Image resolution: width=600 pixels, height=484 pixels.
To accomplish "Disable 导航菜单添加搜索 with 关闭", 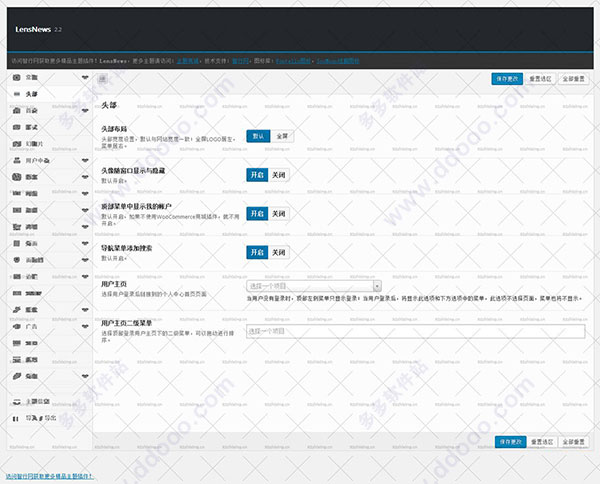I will [279, 253].
